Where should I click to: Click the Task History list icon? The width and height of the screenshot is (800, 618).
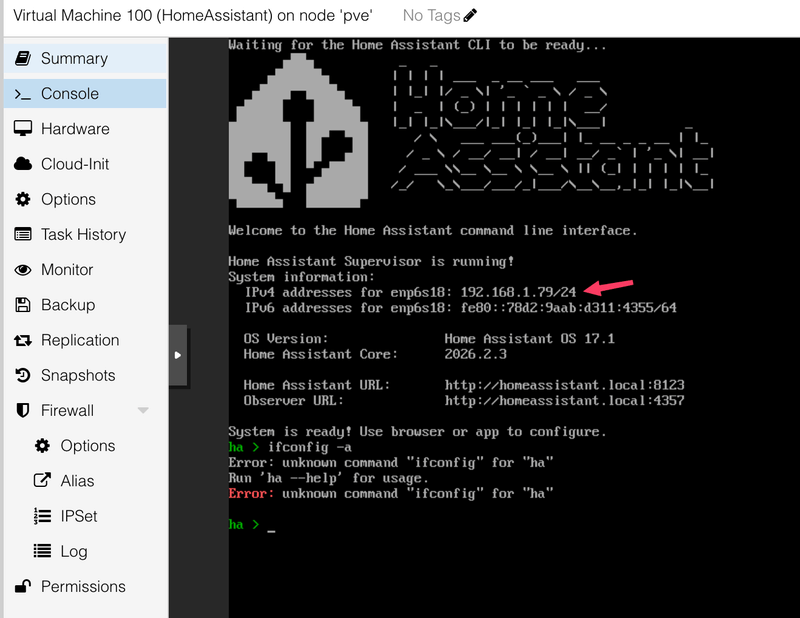[x=22, y=234]
